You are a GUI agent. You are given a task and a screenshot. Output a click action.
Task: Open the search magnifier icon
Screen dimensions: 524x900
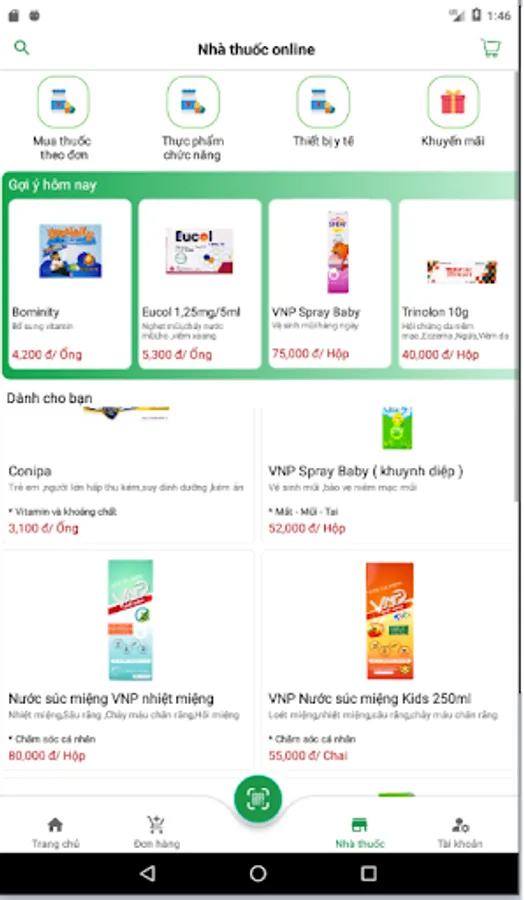[21, 48]
